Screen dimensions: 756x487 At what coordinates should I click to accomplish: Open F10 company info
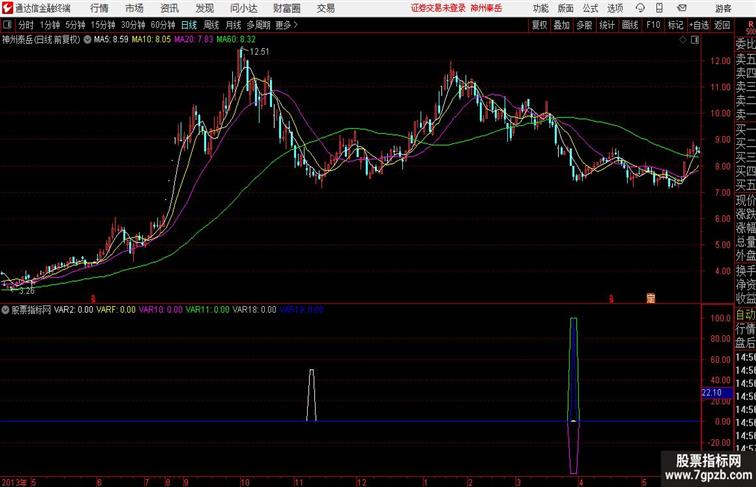(x=653, y=25)
